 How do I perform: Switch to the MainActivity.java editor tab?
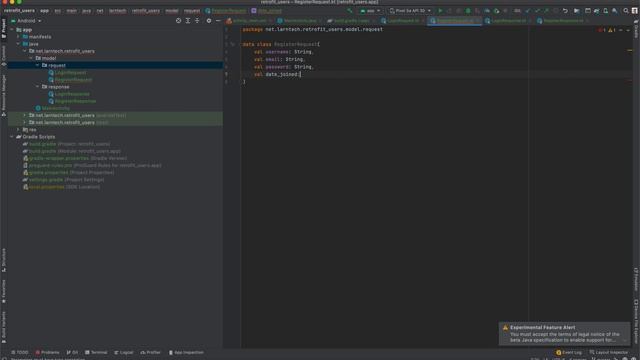[x=299, y=20]
